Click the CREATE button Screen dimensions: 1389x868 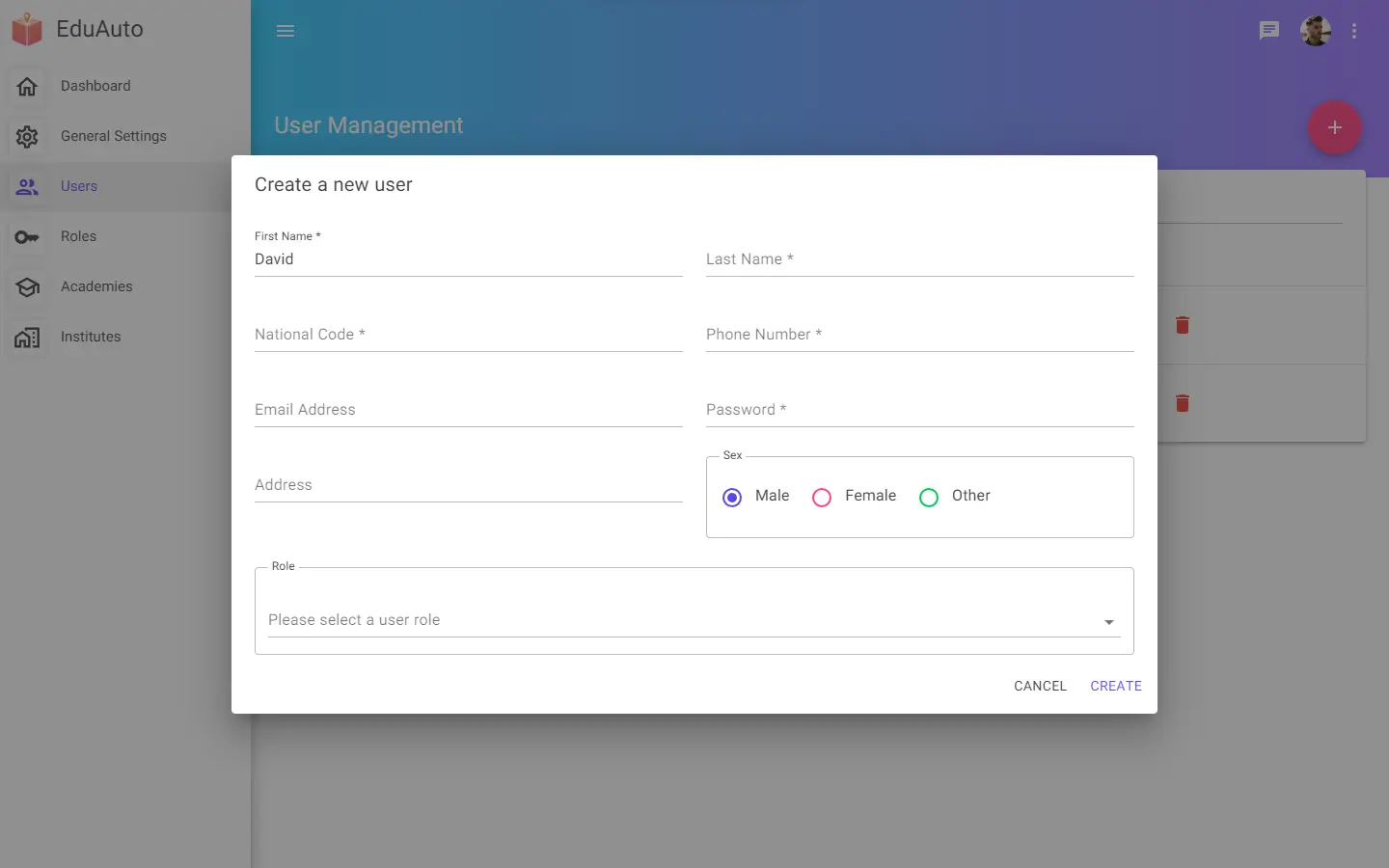coord(1116,686)
